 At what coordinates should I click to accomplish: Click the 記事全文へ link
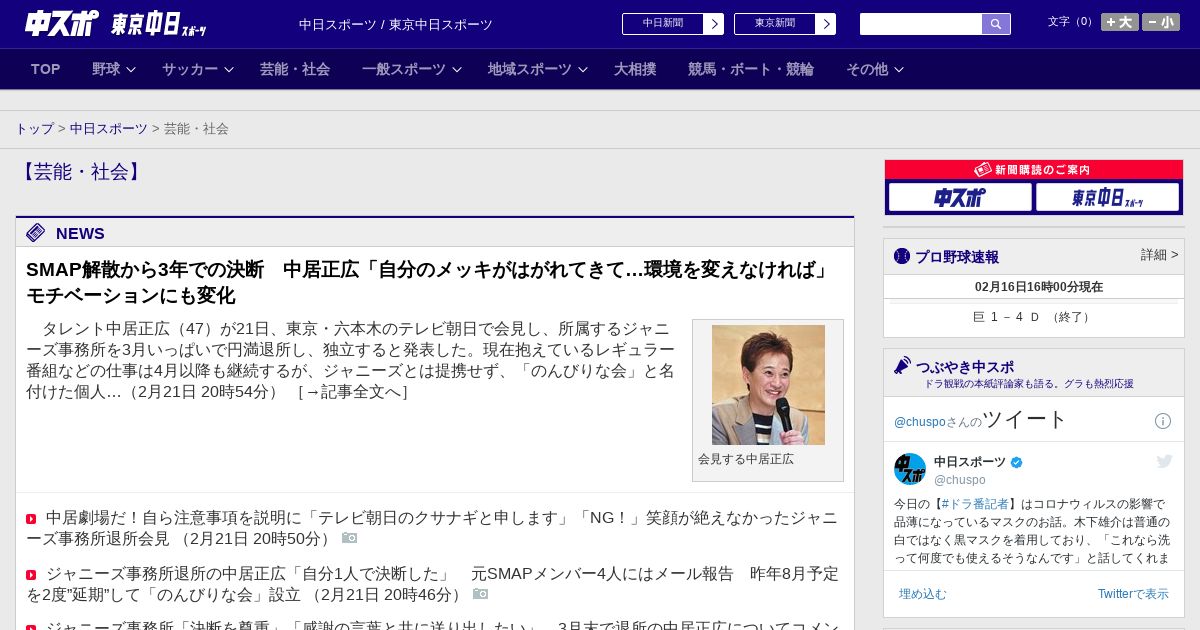click(x=353, y=392)
